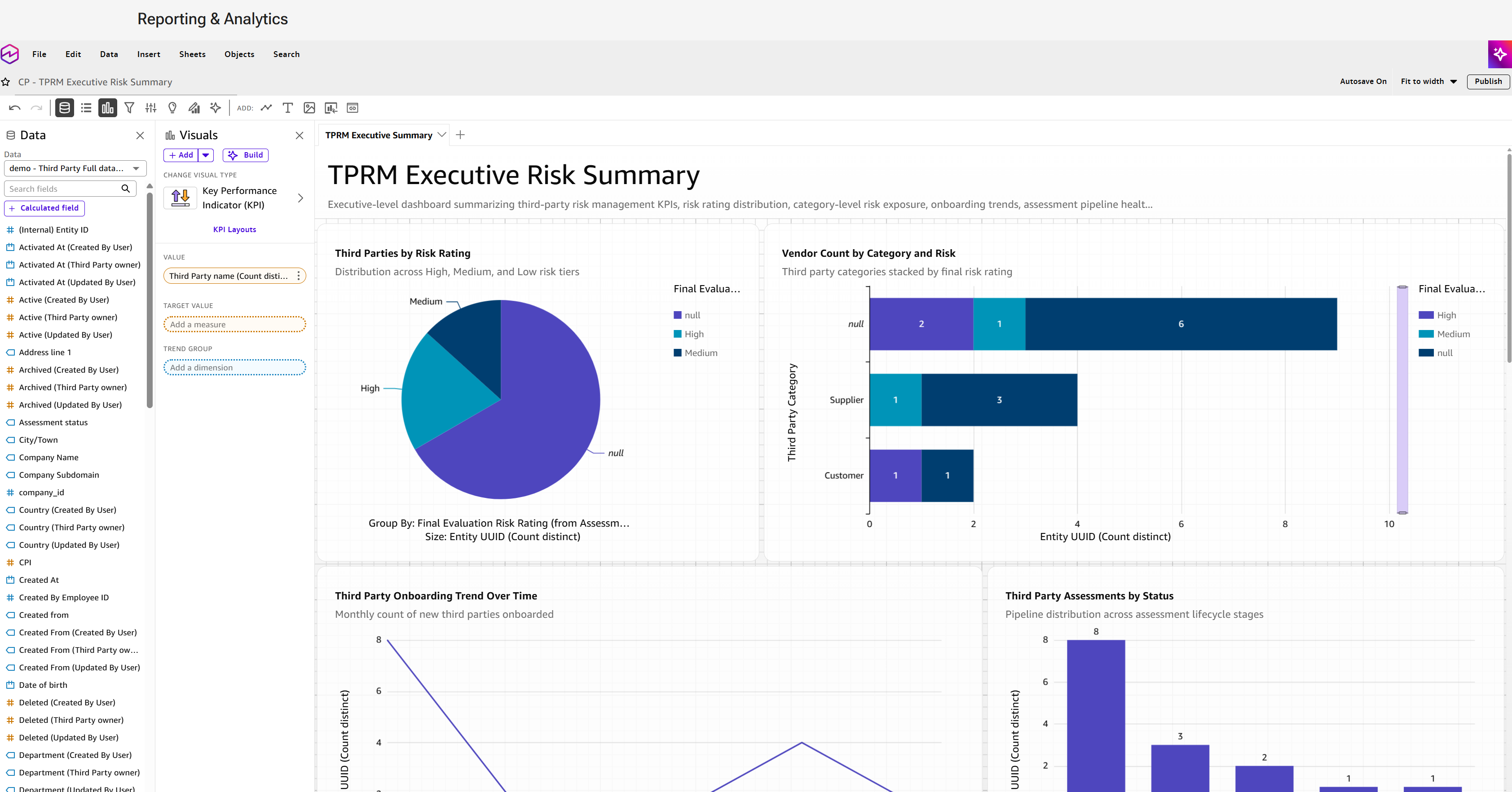Click the High color swatch in bar legend
1512x792 pixels.
click(1426, 315)
